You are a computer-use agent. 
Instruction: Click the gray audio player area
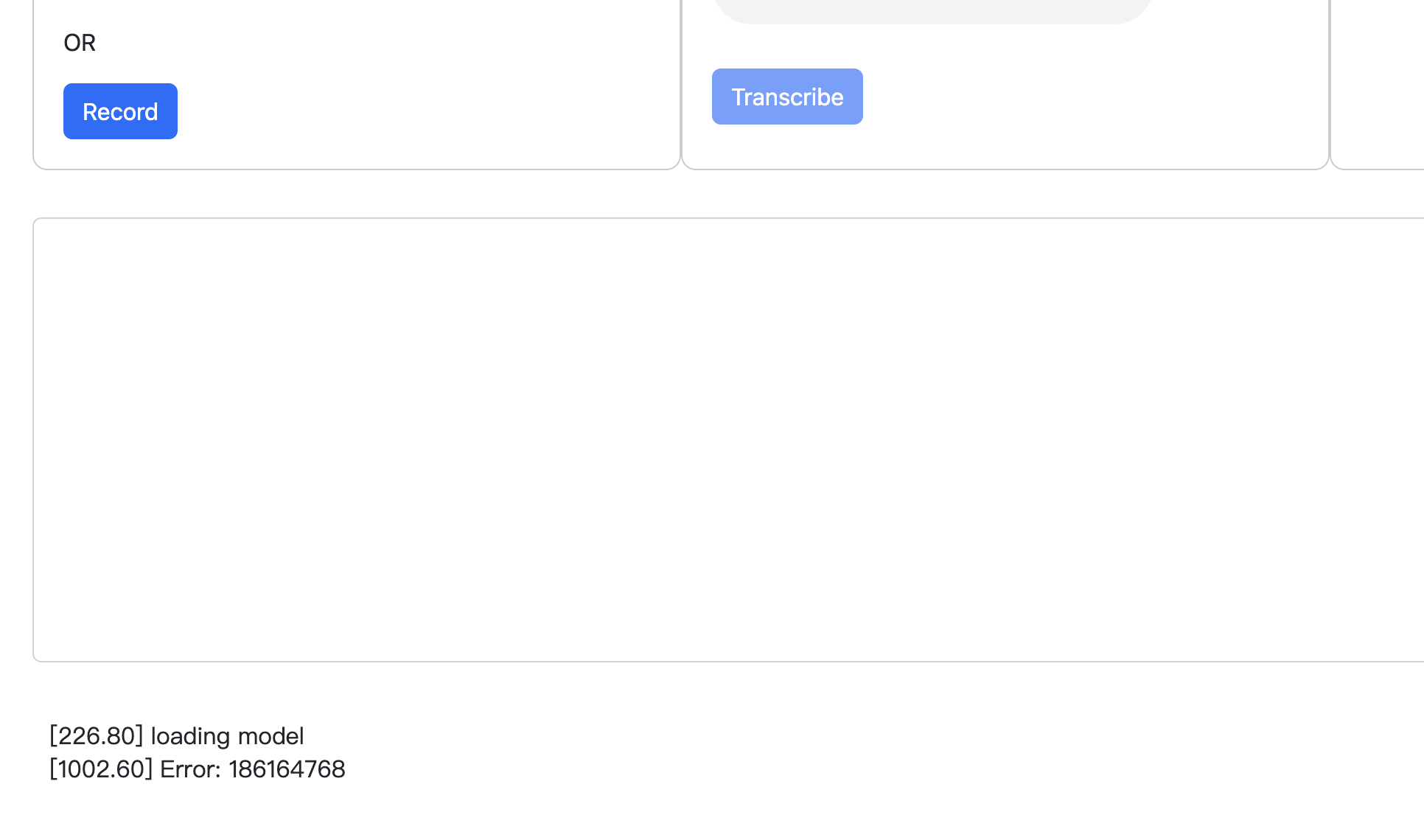tap(932, 7)
